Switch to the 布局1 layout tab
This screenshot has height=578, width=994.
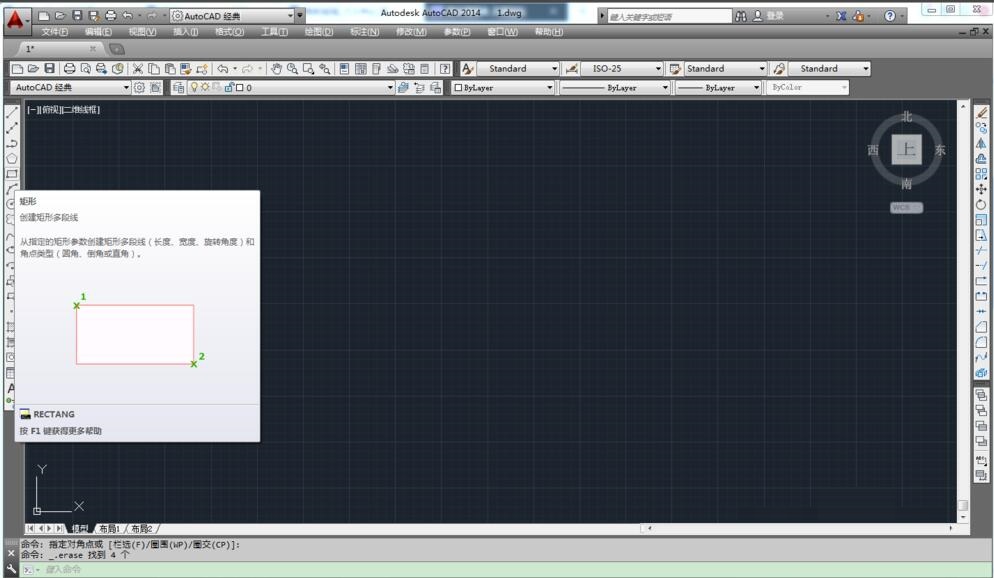(x=110, y=529)
